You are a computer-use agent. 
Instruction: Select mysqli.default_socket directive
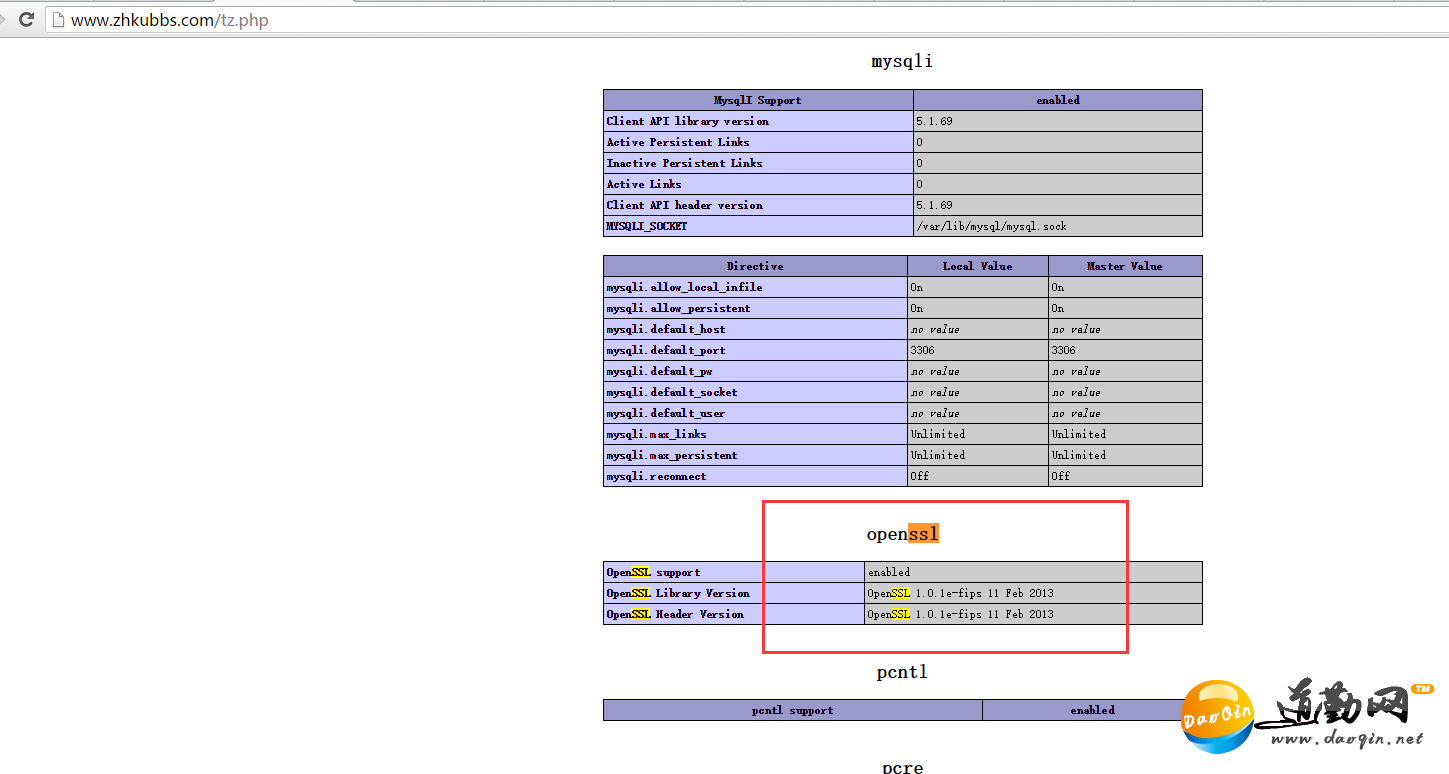(x=672, y=392)
